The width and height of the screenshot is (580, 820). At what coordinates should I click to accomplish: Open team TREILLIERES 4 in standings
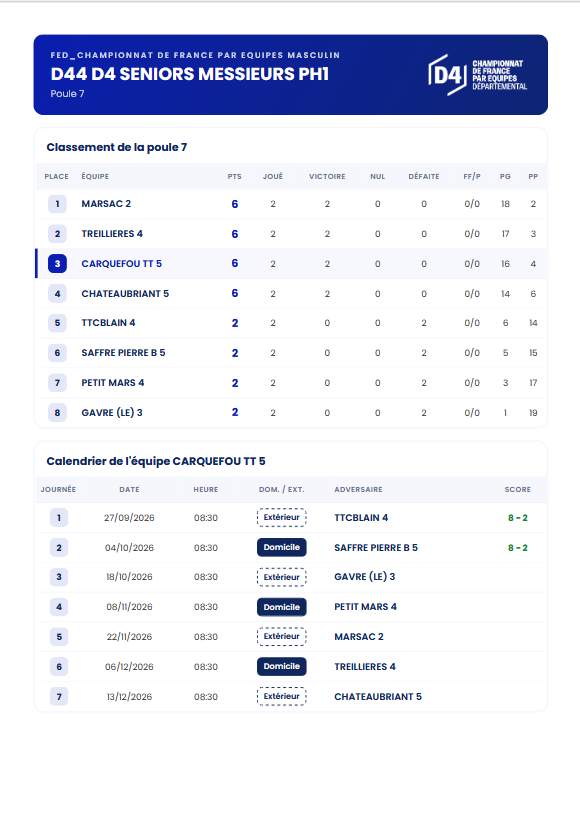[112, 234]
